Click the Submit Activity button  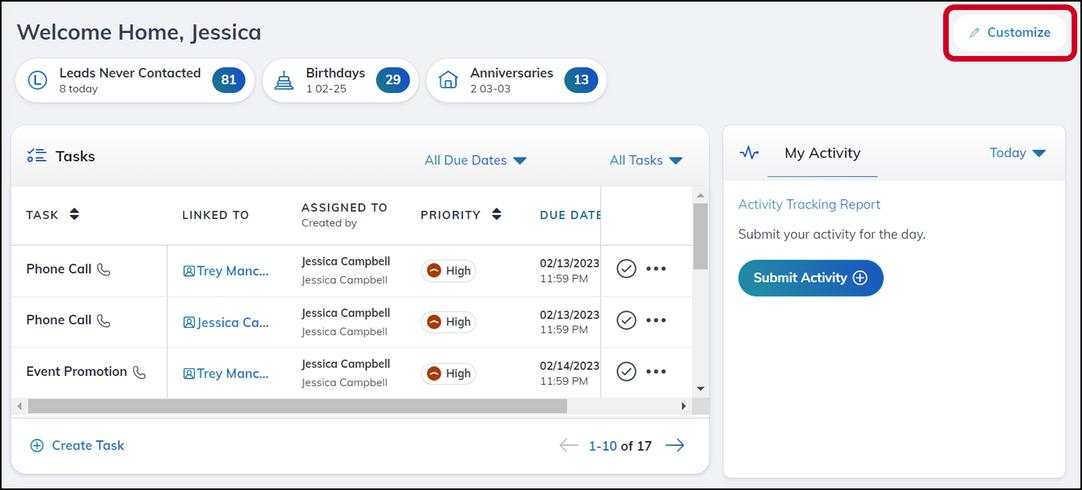tap(811, 278)
